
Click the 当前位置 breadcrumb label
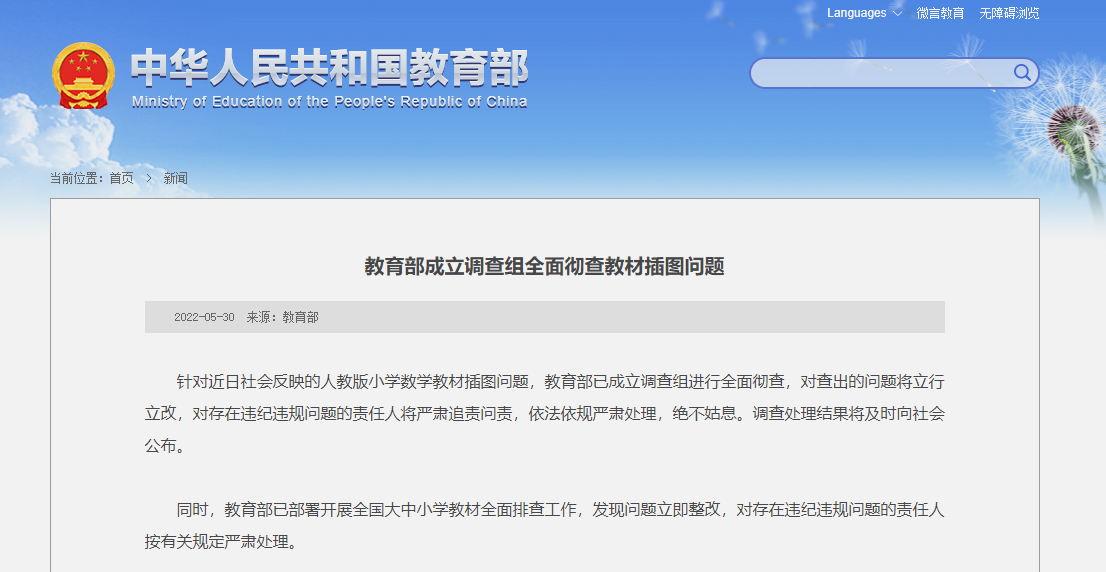(x=76, y=178)
